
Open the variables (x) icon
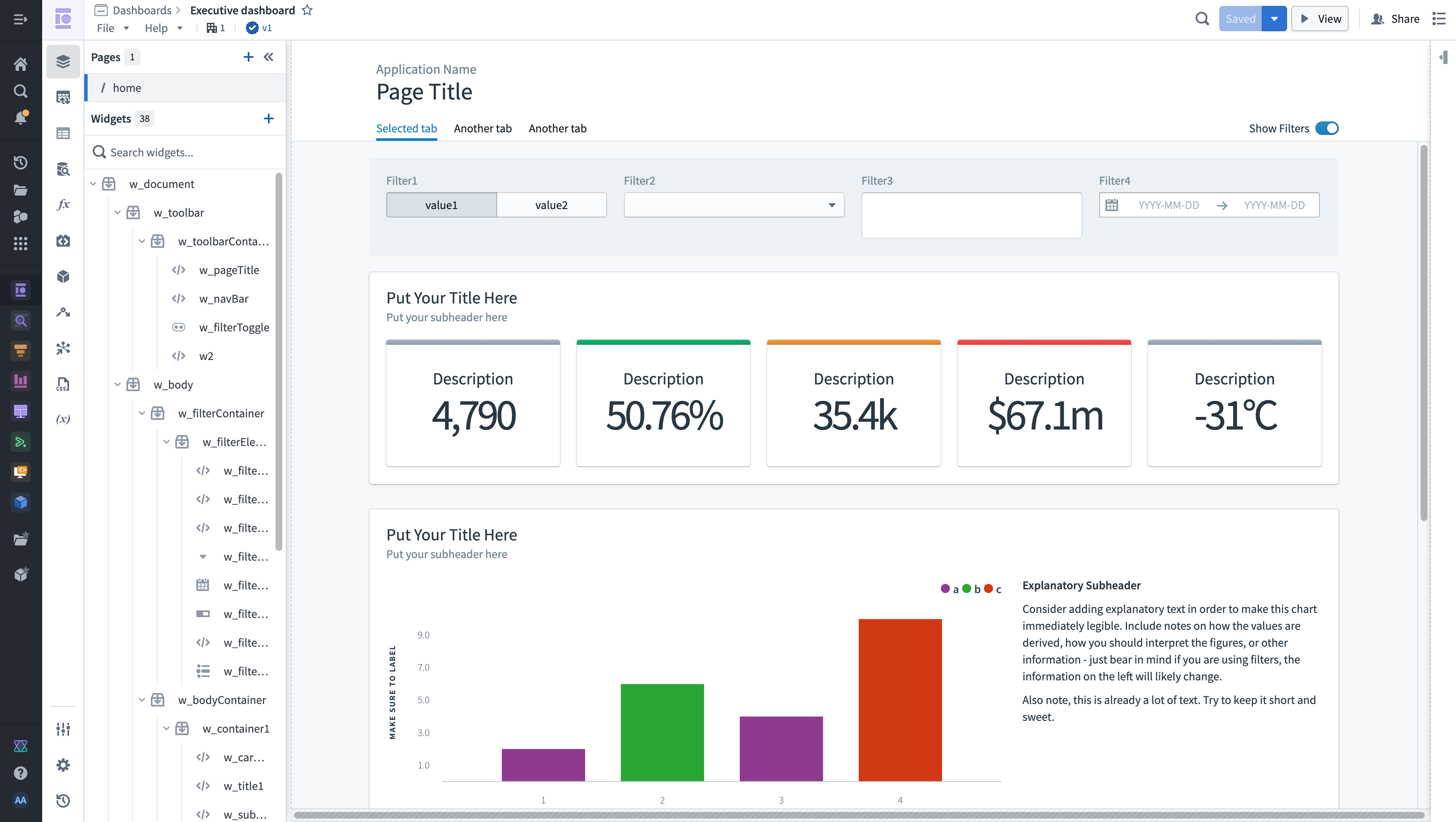(x=63, y=419)
